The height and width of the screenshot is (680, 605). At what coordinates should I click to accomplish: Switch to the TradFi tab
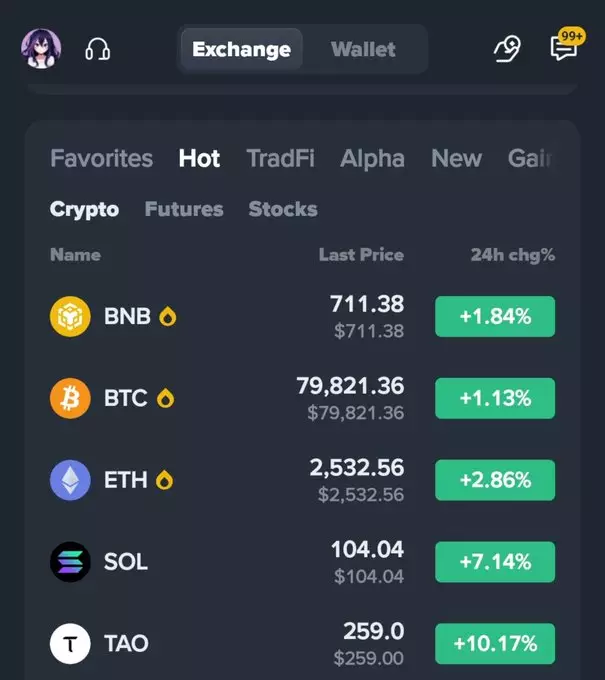click(x=281, y=158)
